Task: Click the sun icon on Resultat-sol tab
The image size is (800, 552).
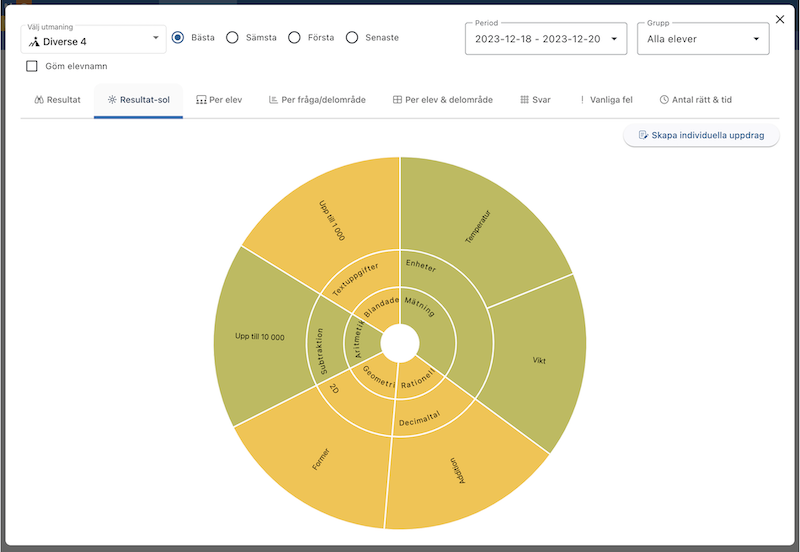Action: (112, 100)
